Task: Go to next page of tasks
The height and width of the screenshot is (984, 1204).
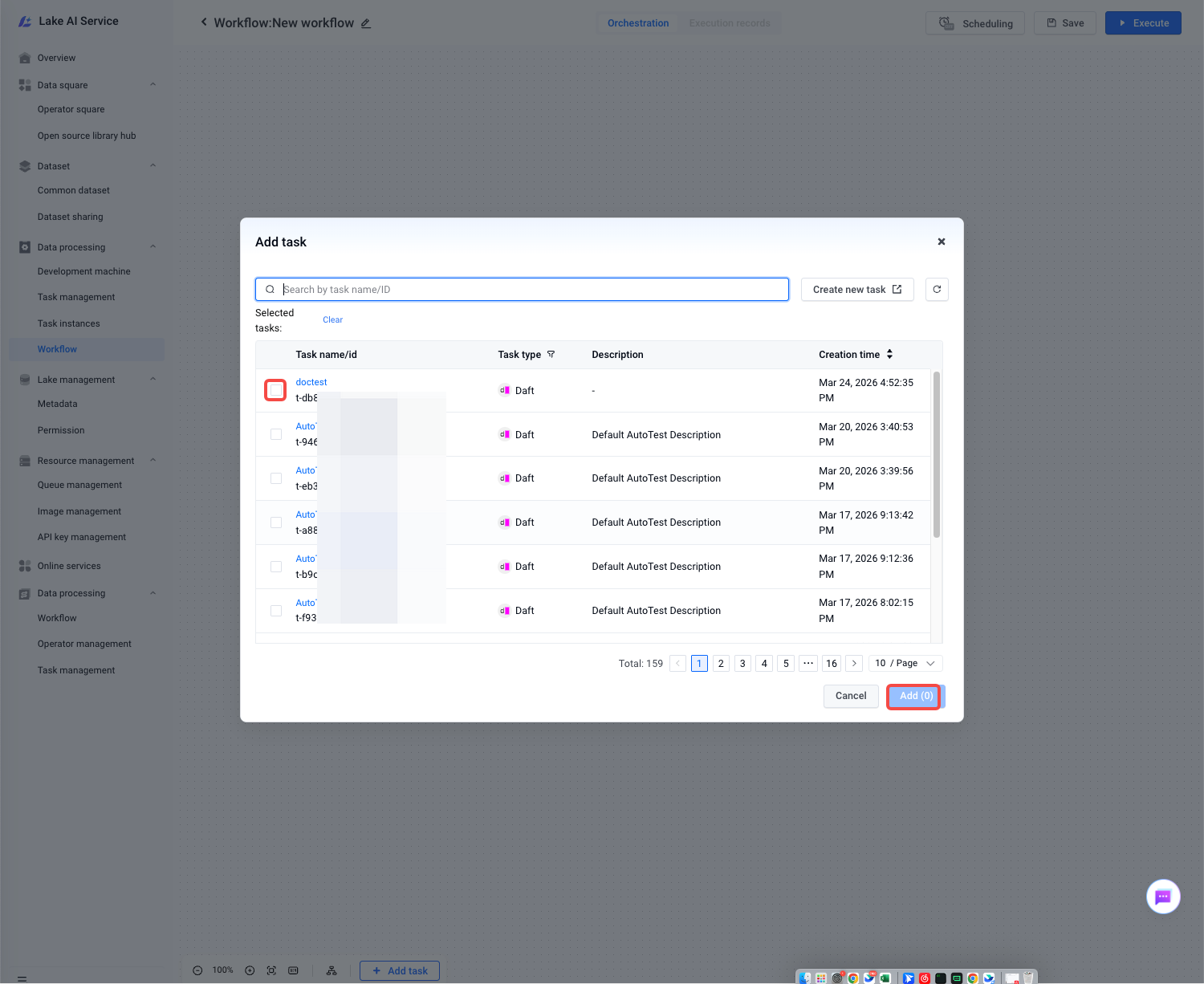Action: point(854,664)
